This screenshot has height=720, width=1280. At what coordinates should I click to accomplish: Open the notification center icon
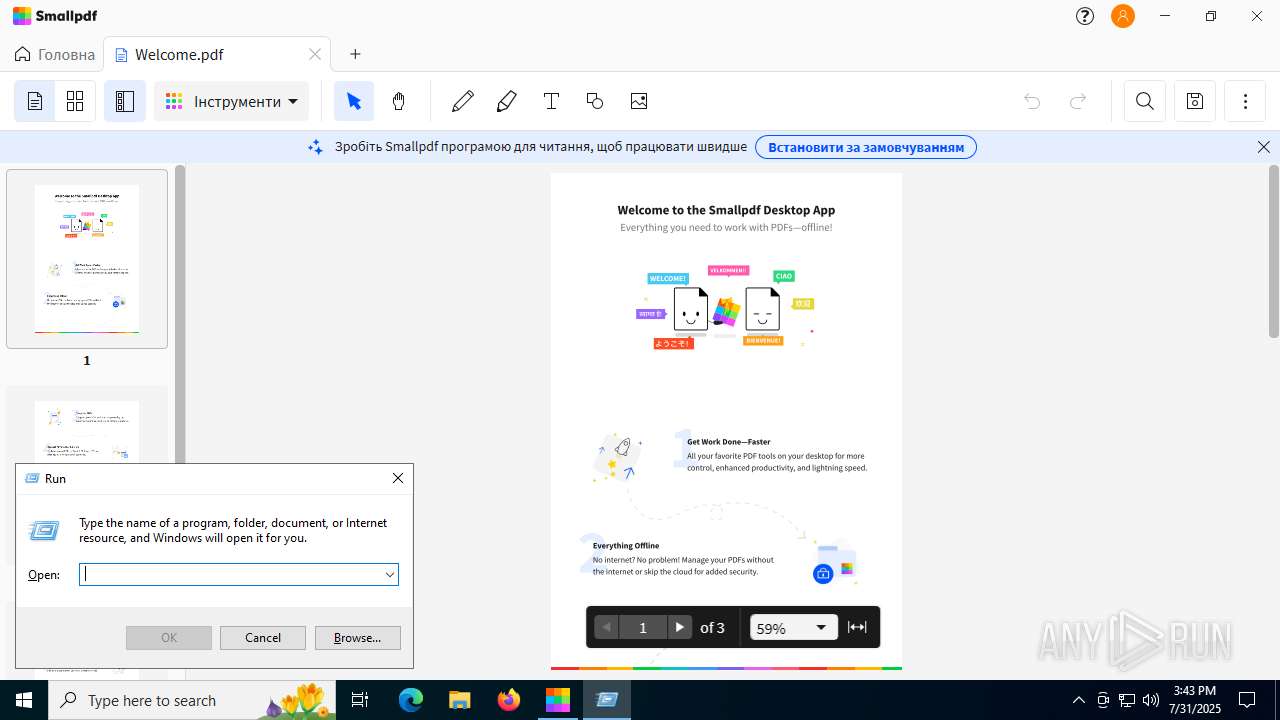click(x=1247, y=700)
